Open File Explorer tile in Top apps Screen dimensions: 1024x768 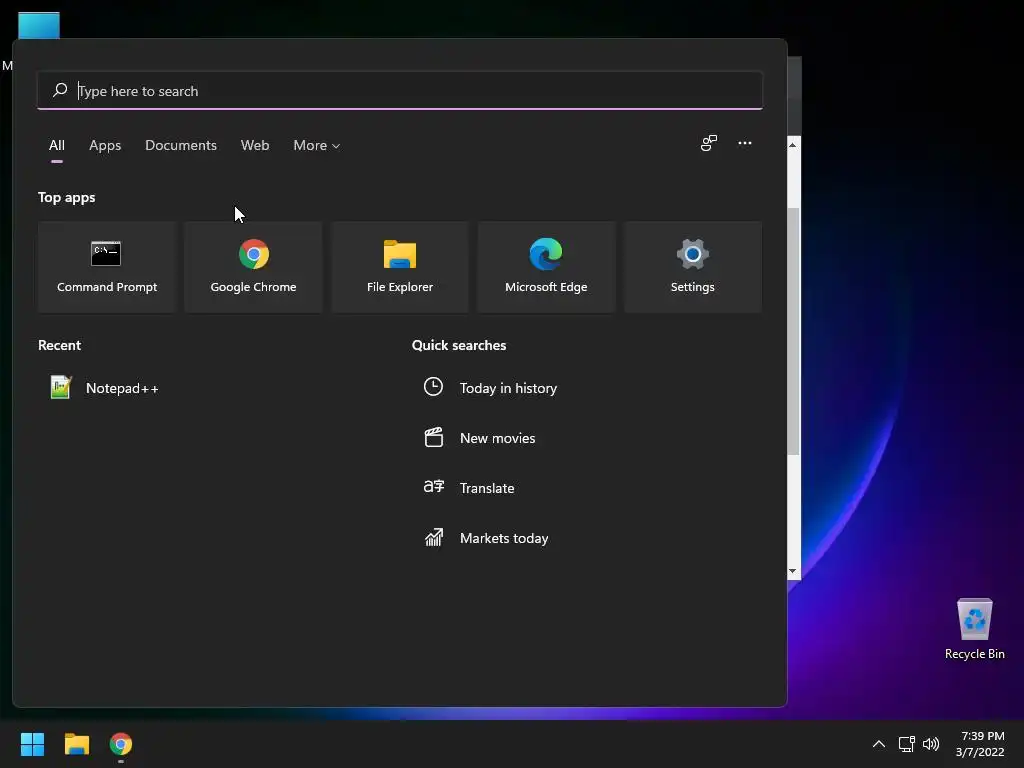400,266
